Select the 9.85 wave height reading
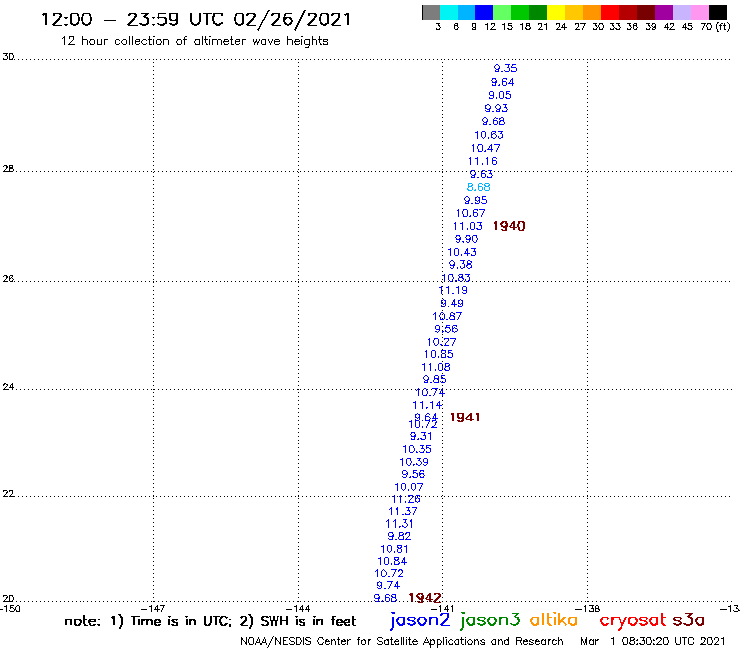Viewport: 740px width, 650px height. (x=435, y=380)
